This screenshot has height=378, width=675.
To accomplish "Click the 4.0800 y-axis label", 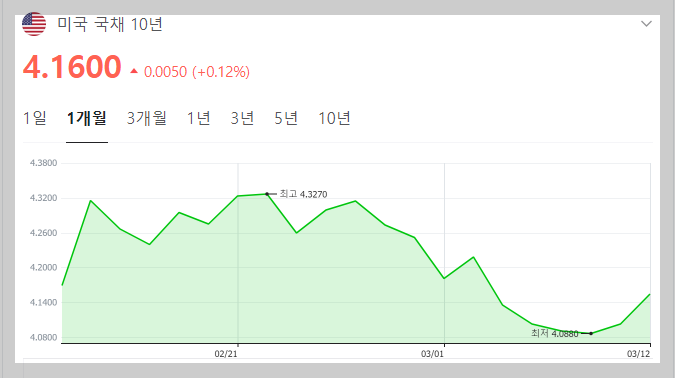I will [x=43, y=338].
